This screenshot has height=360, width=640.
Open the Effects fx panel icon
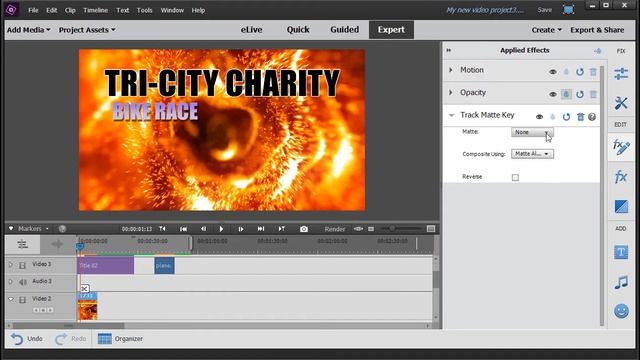621,177
